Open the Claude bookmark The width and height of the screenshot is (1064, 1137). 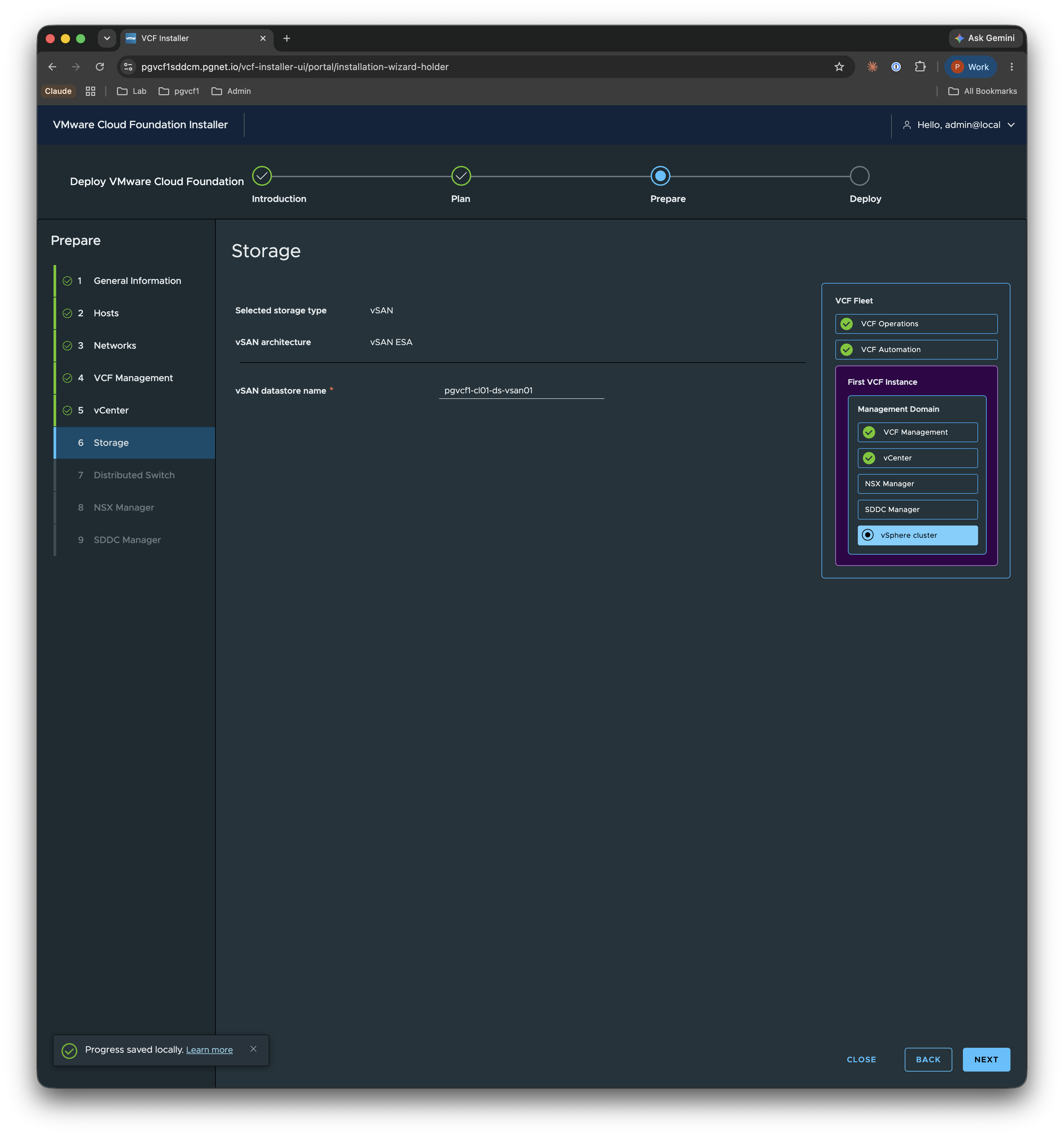tap(58, 91)
